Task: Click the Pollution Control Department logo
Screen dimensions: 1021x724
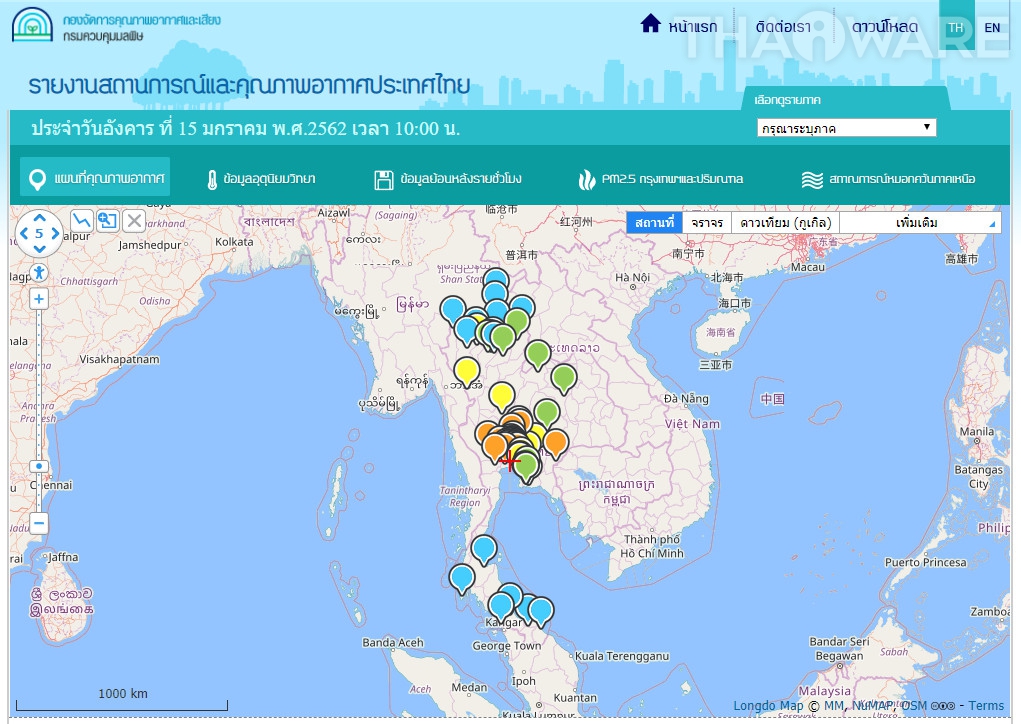Action: click(32, 25)
